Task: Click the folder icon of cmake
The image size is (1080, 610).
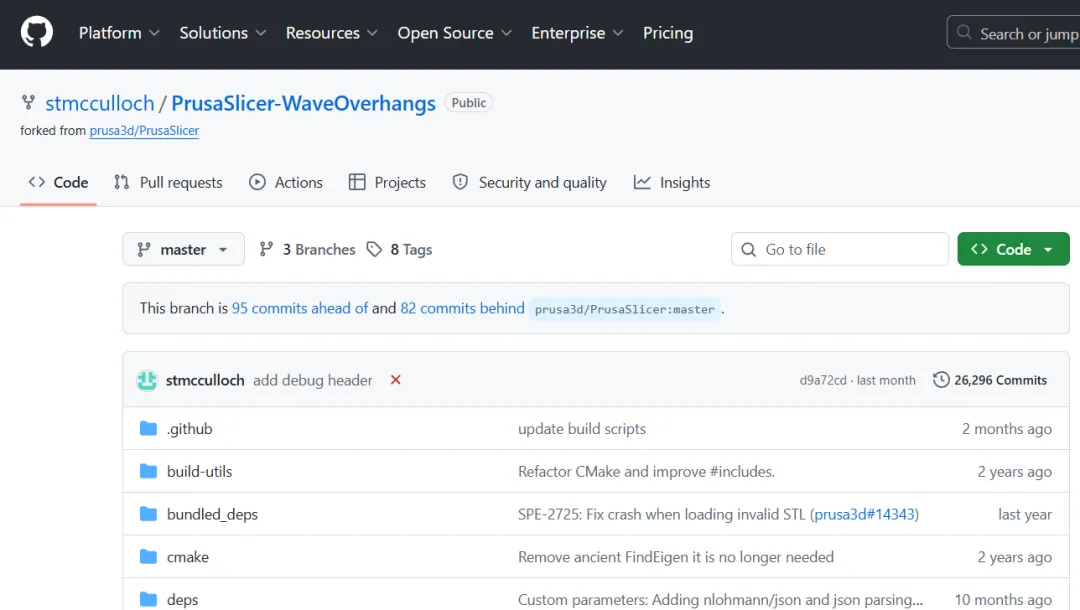Action: click(148, 557)
